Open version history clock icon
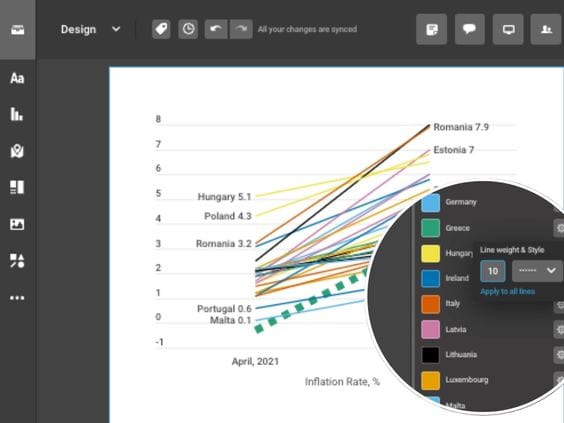Viewport: 564px width, 423px height. tap(188, 29)
